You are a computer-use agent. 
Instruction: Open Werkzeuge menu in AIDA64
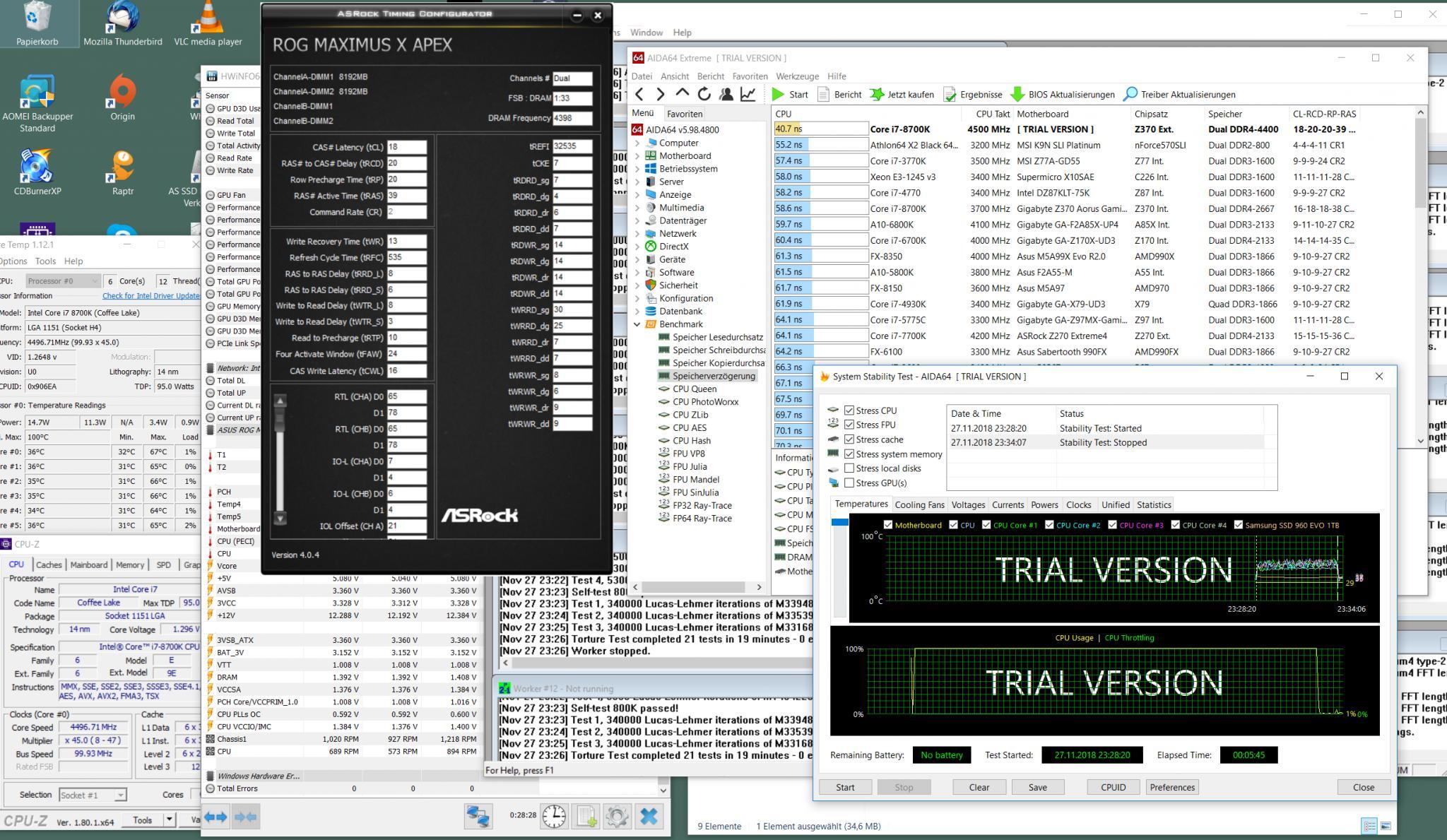tap(797, 76)
